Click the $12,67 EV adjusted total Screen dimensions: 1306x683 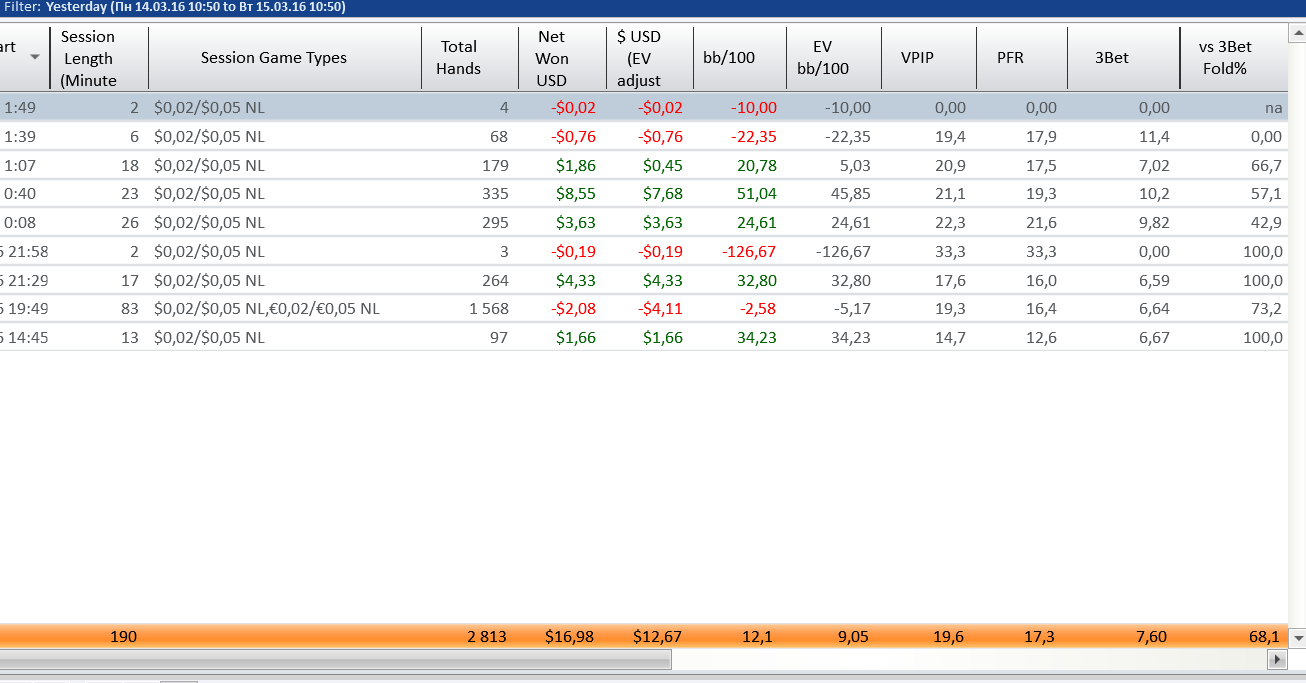(658, 636)
